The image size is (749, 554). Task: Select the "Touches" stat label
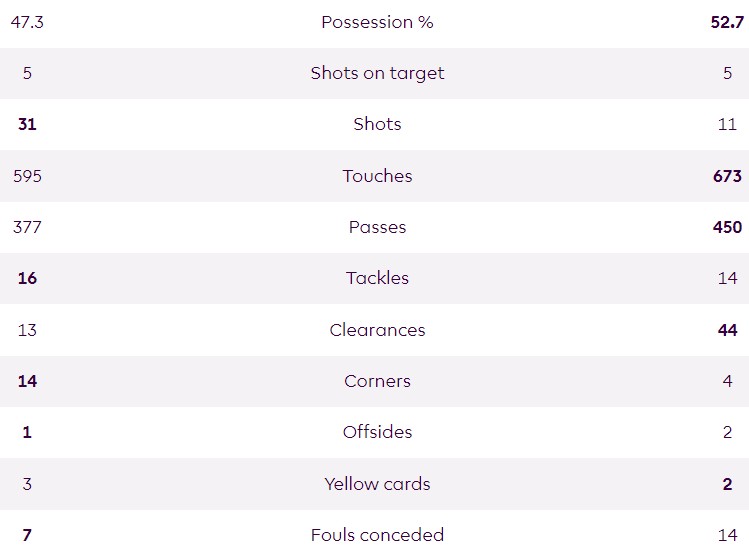(377, 176)
